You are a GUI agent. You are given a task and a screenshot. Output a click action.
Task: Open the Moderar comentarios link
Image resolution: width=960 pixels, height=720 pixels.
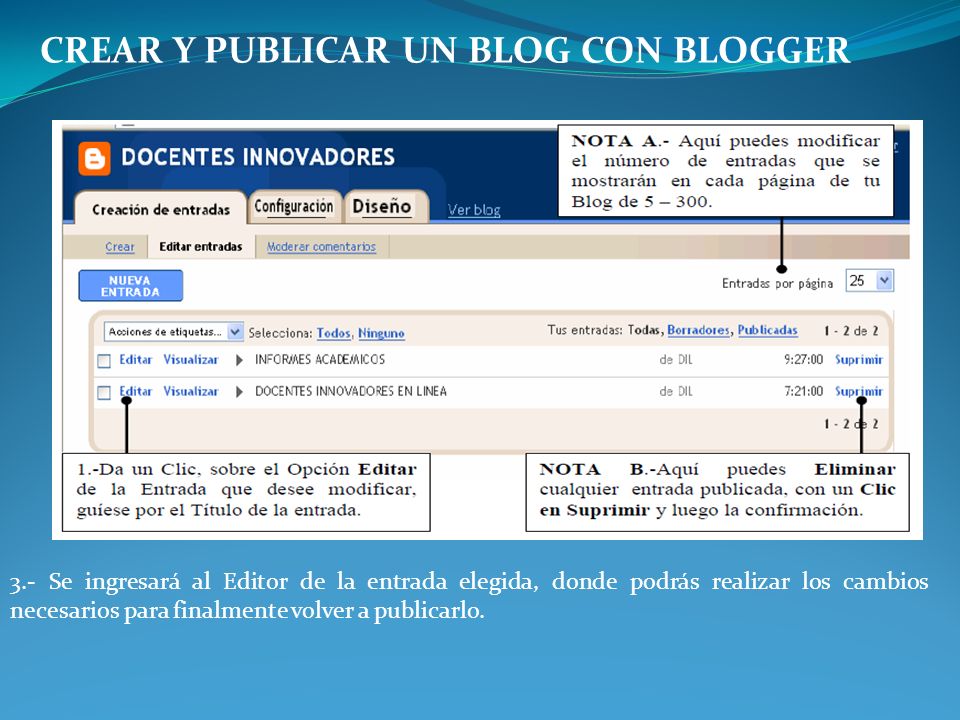point(321,247)
